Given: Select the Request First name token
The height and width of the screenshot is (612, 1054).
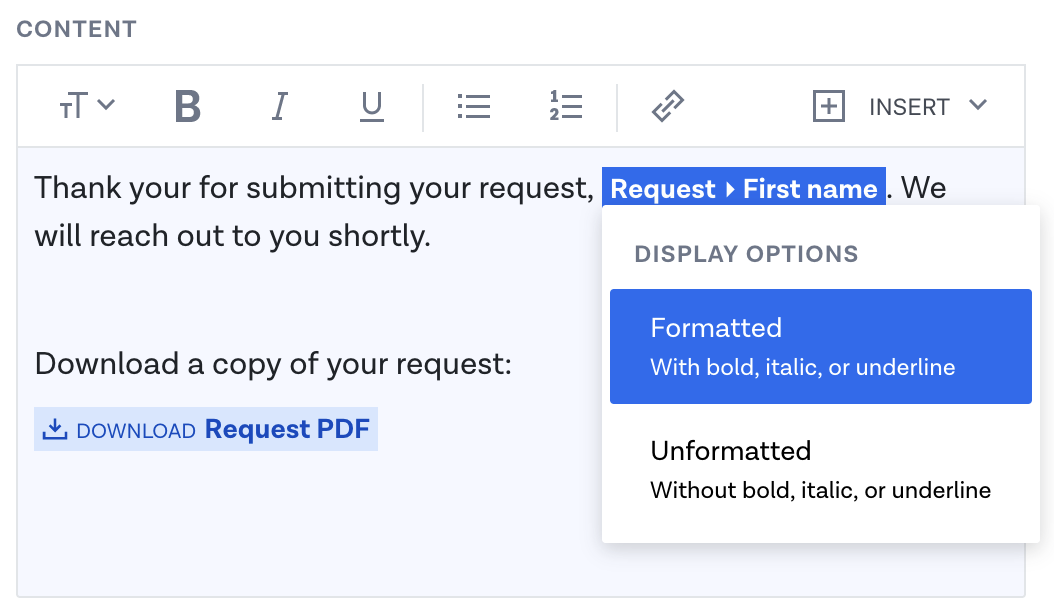Looking at the screenshot, I should pyautogui.click(x=743, y=189).
